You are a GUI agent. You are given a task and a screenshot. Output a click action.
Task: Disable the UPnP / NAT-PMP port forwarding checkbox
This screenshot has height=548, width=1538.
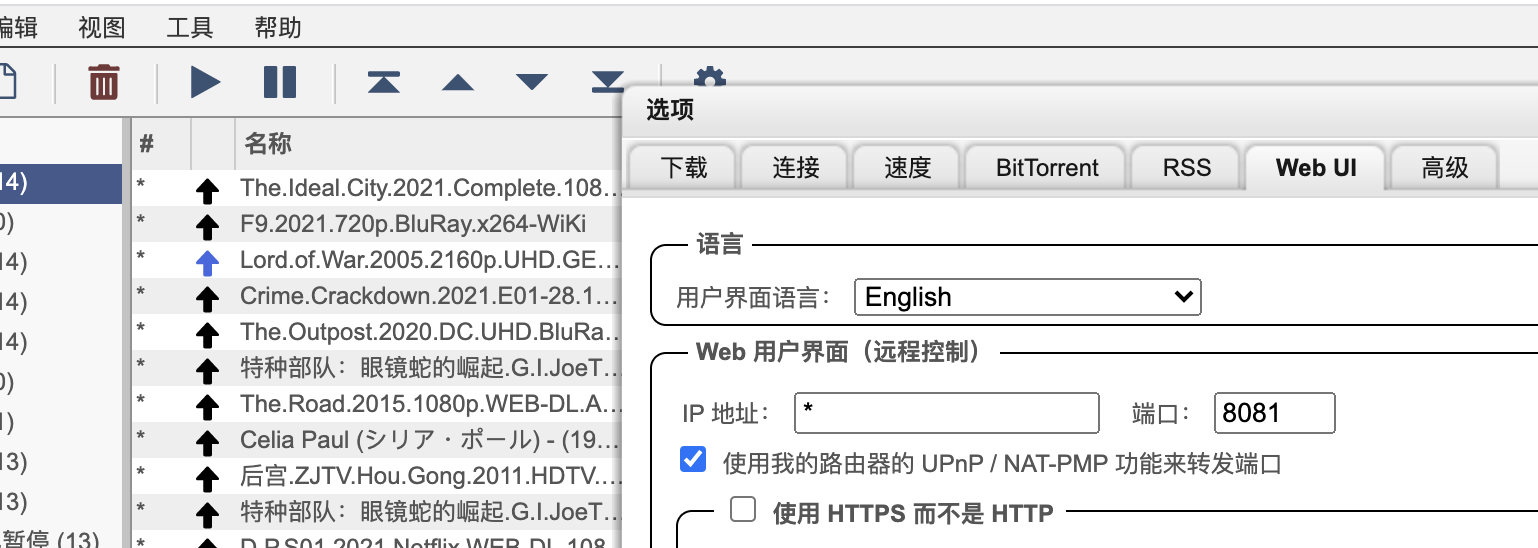click(692, 460)
